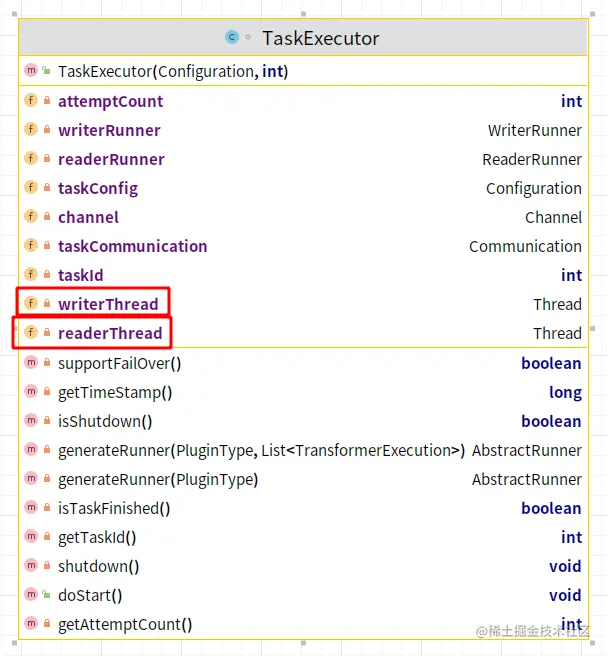Select the generateRunner(PluginType) method name

pos(158,480)
